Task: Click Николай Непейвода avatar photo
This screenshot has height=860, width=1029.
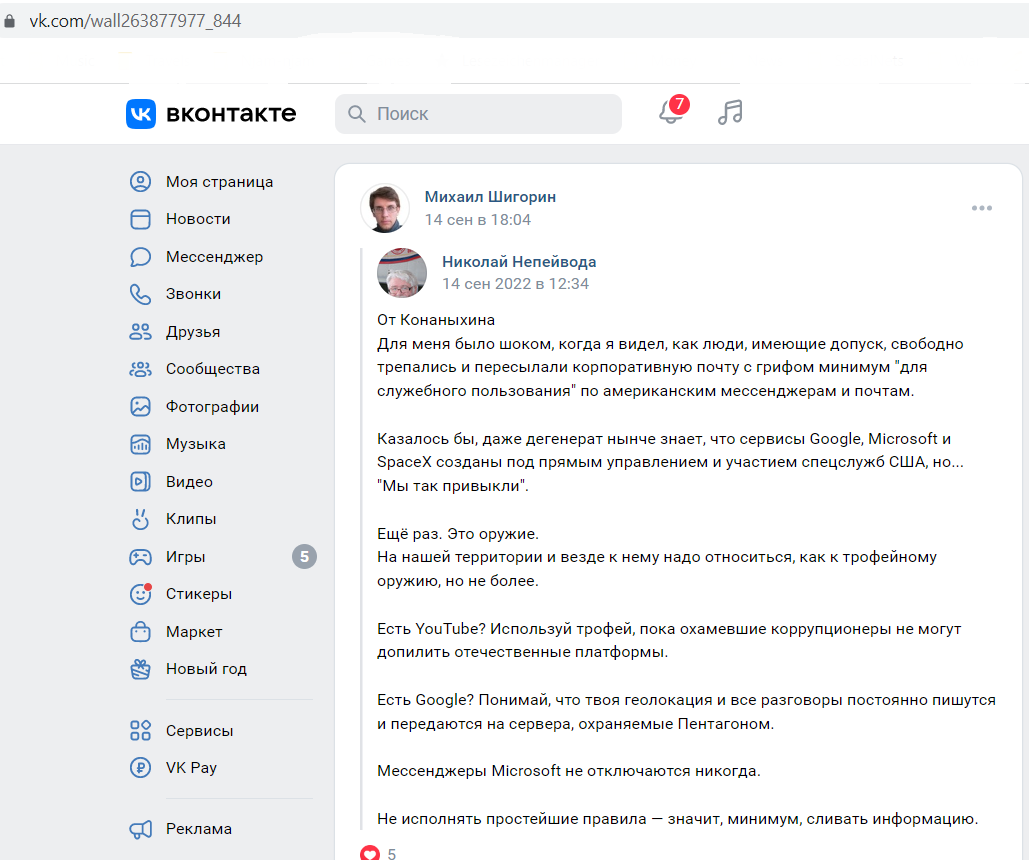Action: (x=402, y=272)
